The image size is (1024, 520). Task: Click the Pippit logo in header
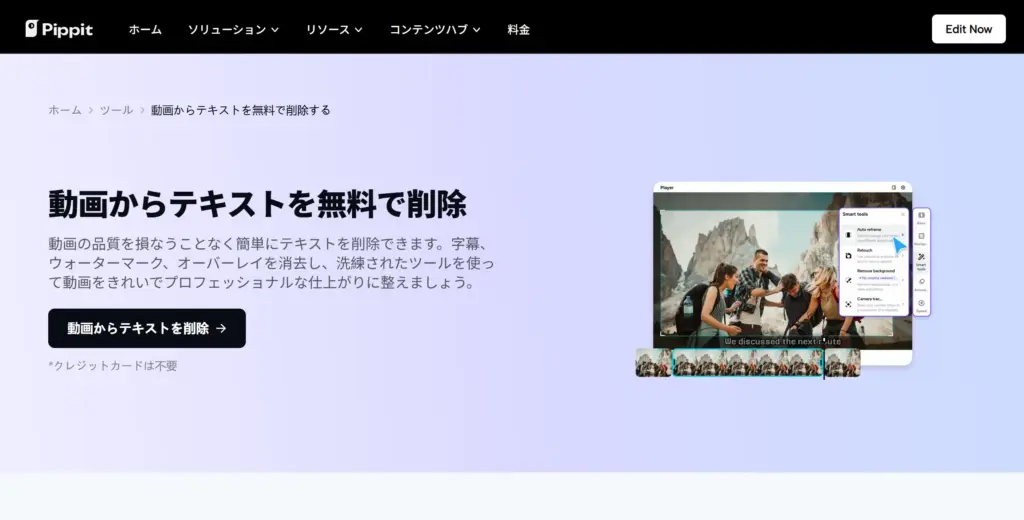[x=59, y=29]
